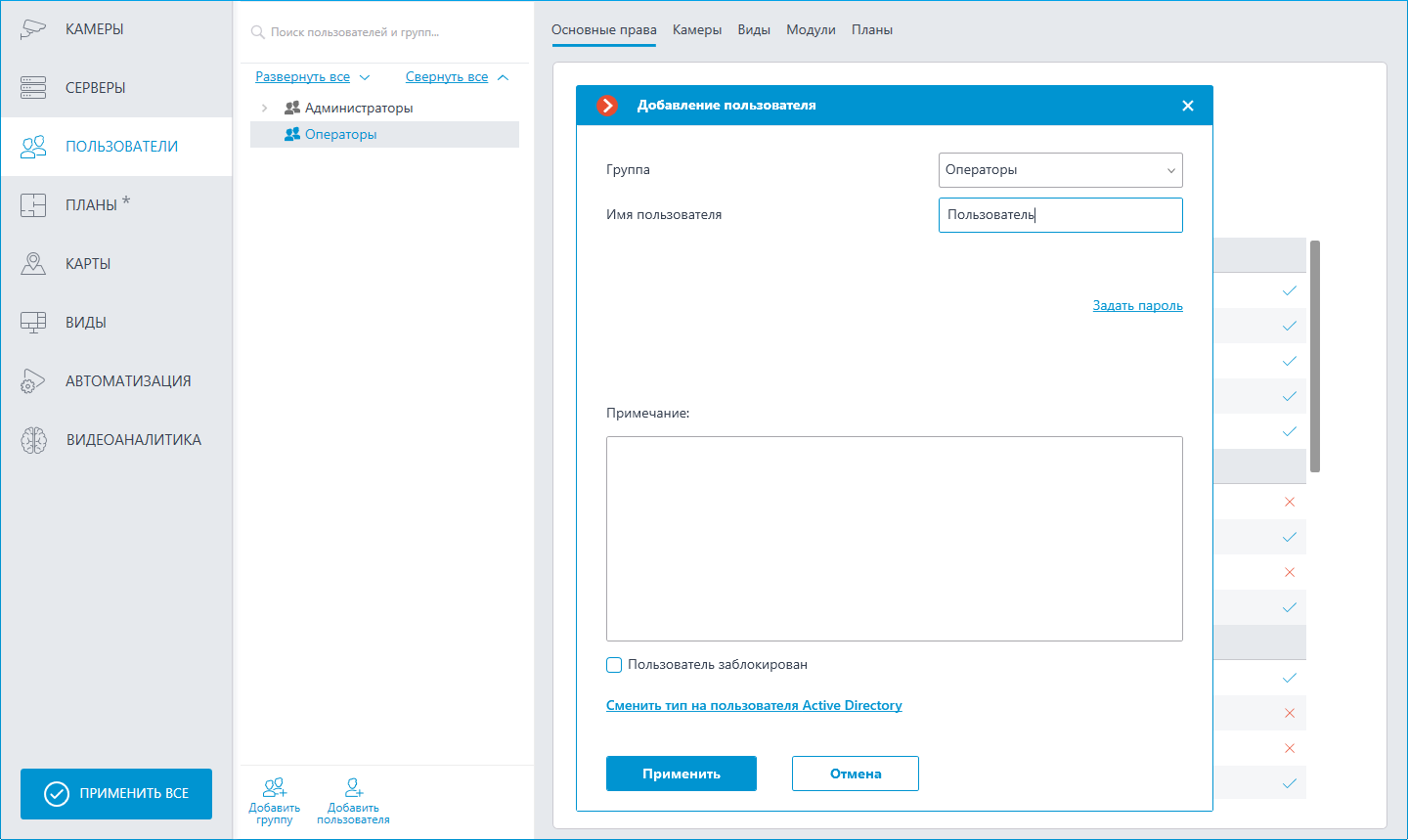Click the КАМЕРЫ sidebar label

tap(95, 29)
